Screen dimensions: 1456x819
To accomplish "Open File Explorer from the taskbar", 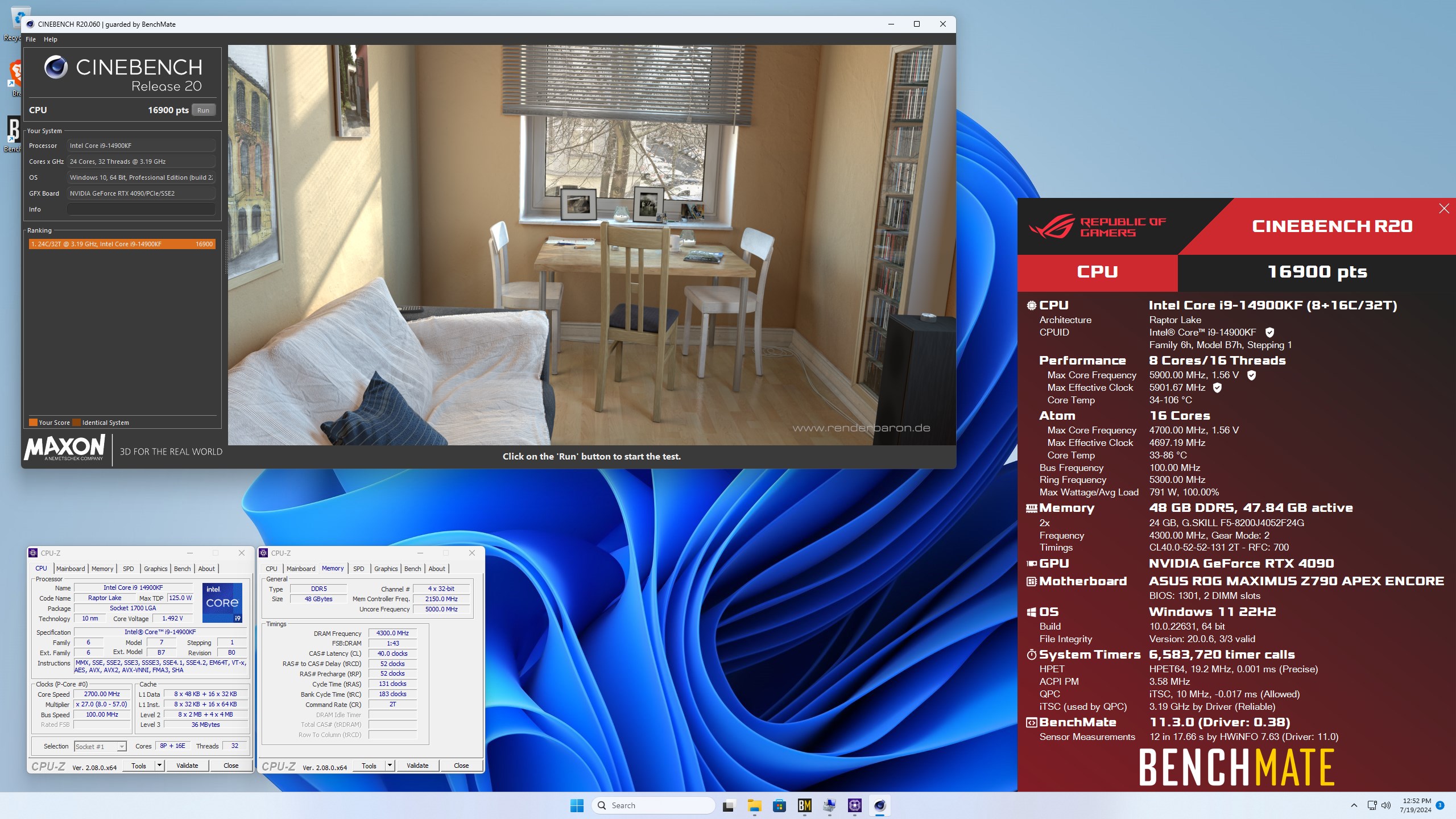I will (x=755, y=805).
